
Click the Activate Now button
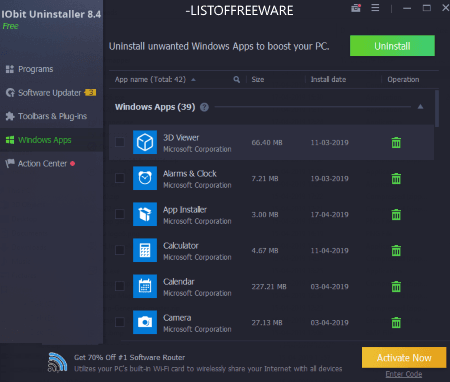(x=404, y=358)
